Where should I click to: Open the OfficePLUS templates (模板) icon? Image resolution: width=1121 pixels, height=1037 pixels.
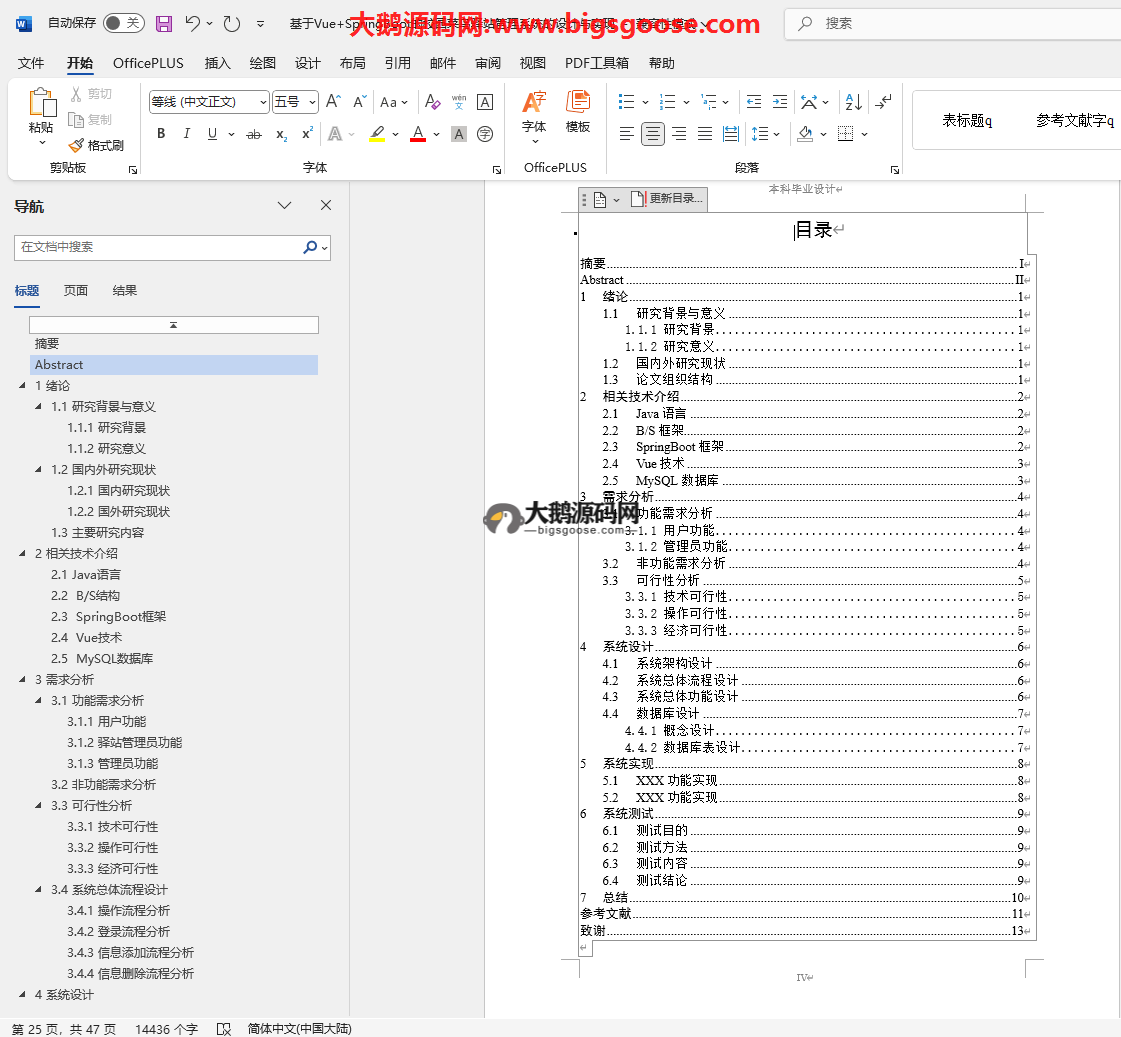coord(578,111)
